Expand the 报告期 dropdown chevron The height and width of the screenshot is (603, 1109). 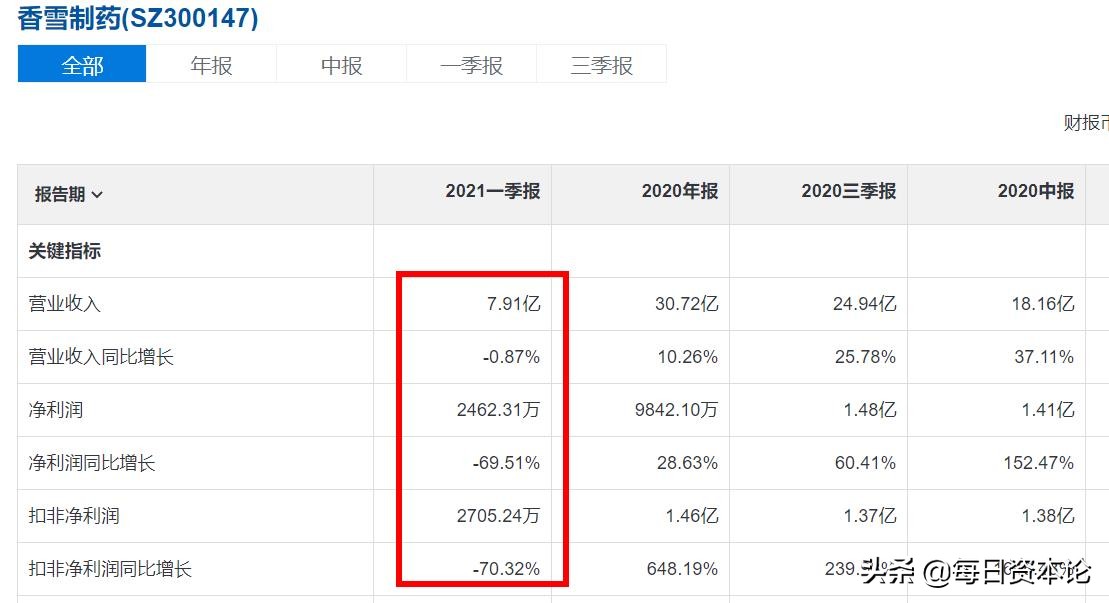tap(97, 195)
